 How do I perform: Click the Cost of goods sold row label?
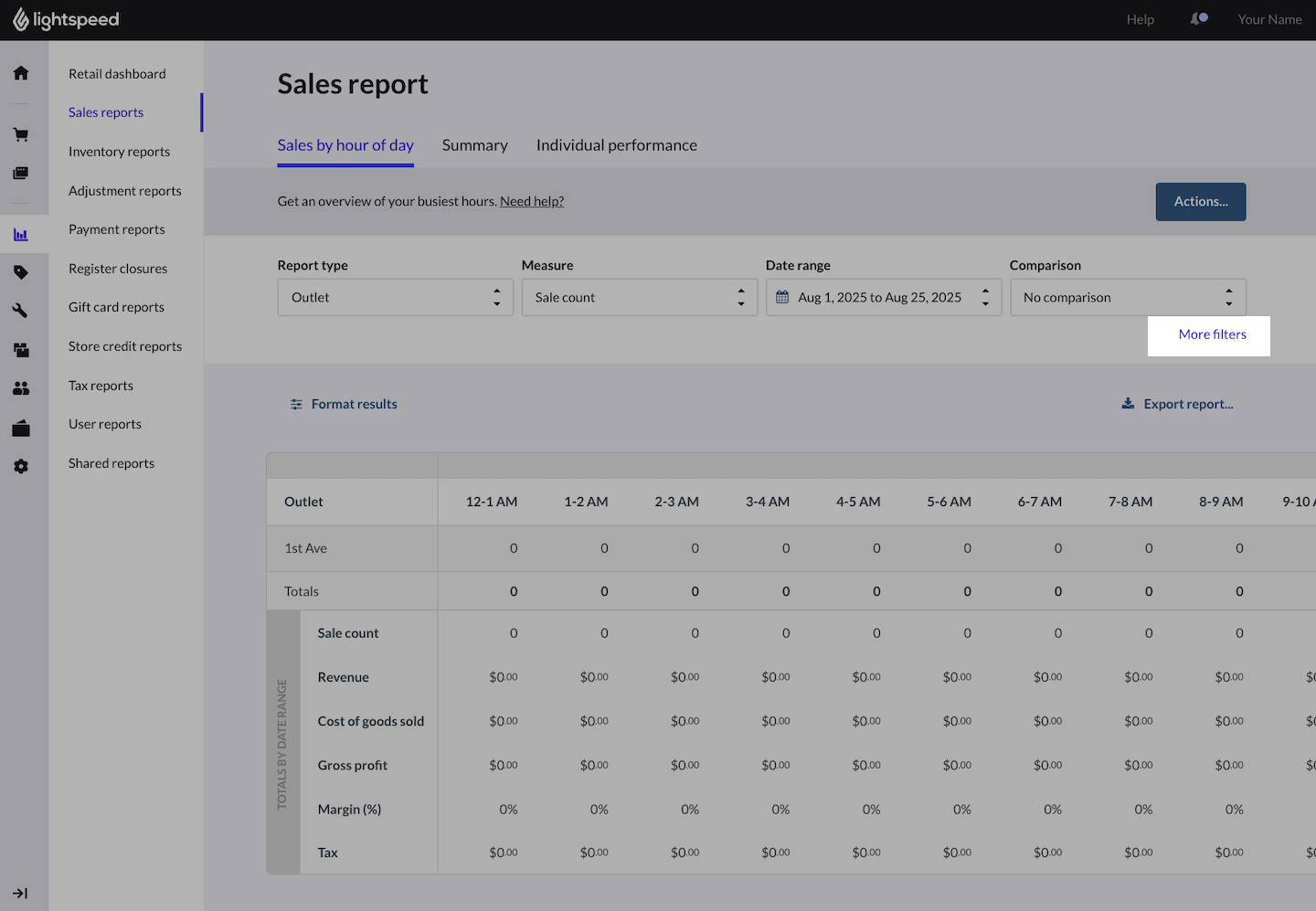pos(371,721)
